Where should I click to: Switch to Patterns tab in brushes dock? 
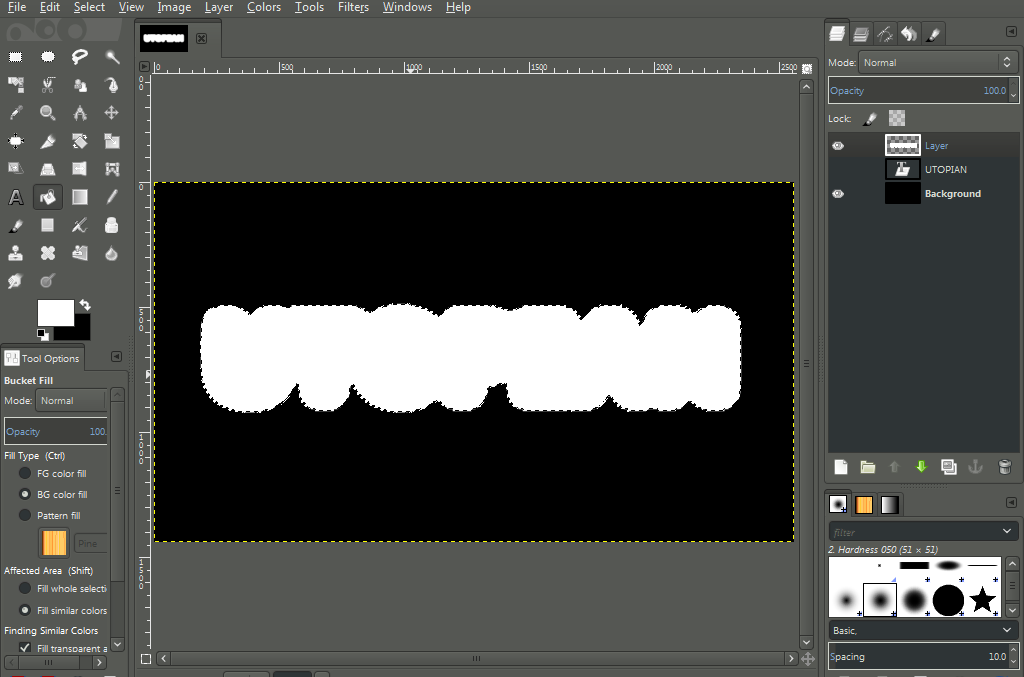click(x=864, y=504)
